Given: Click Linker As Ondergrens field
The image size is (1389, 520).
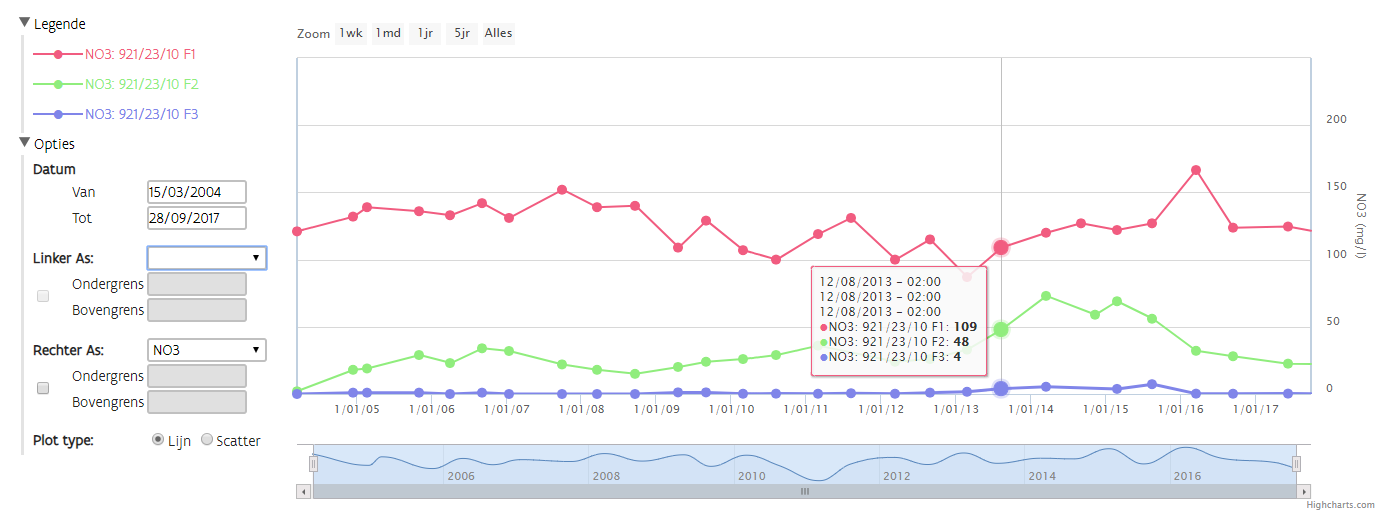Looking at the screenshot, I should [x=196, y=284].
